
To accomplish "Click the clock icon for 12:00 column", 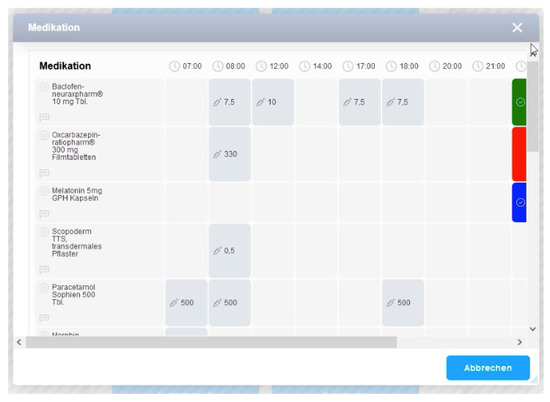I will (261, 66).
